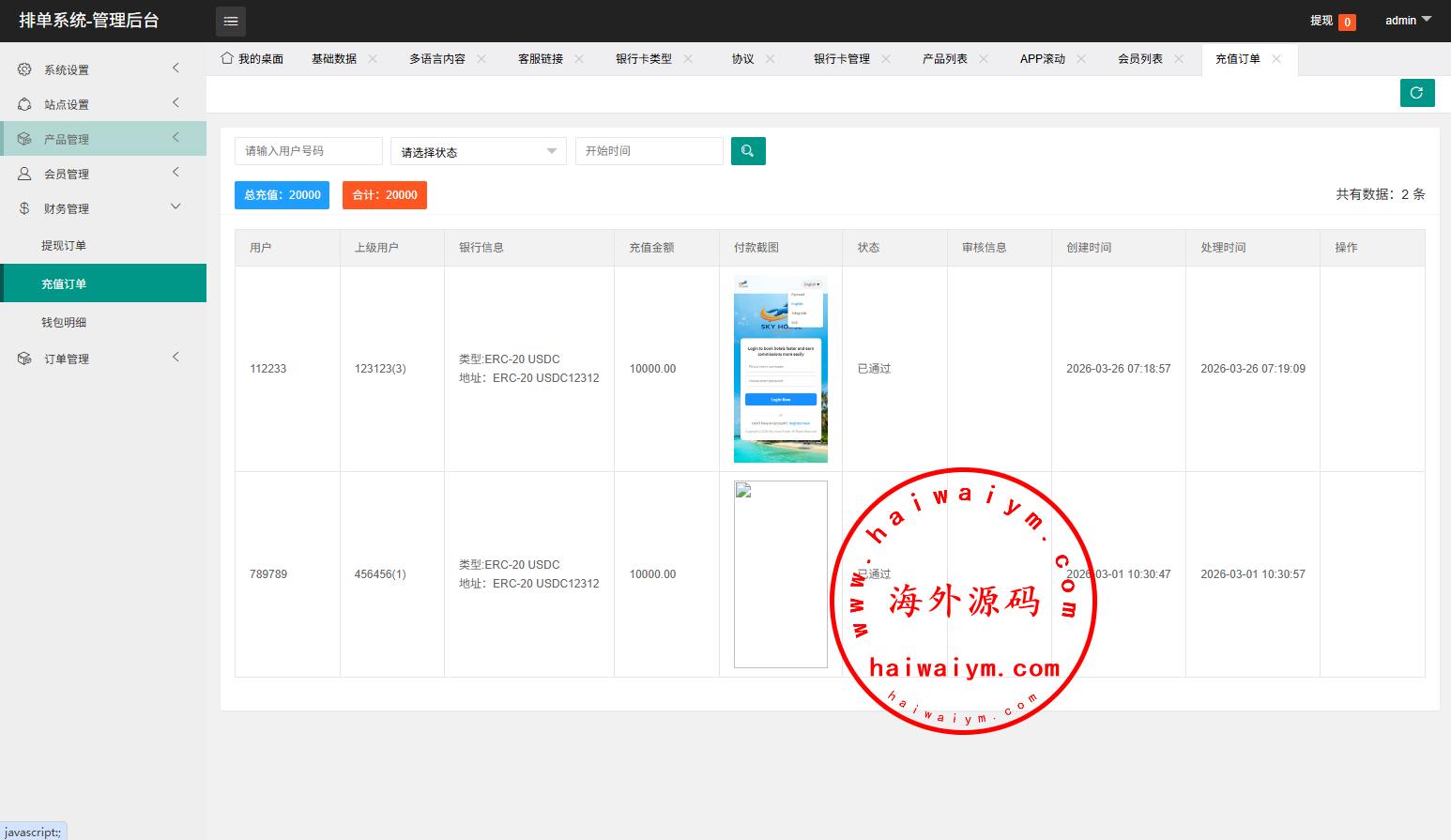This screenshot has height=840, width=1451.
Task: Open 提现订单 in the sidebar
Action: [x=64, y=246]
